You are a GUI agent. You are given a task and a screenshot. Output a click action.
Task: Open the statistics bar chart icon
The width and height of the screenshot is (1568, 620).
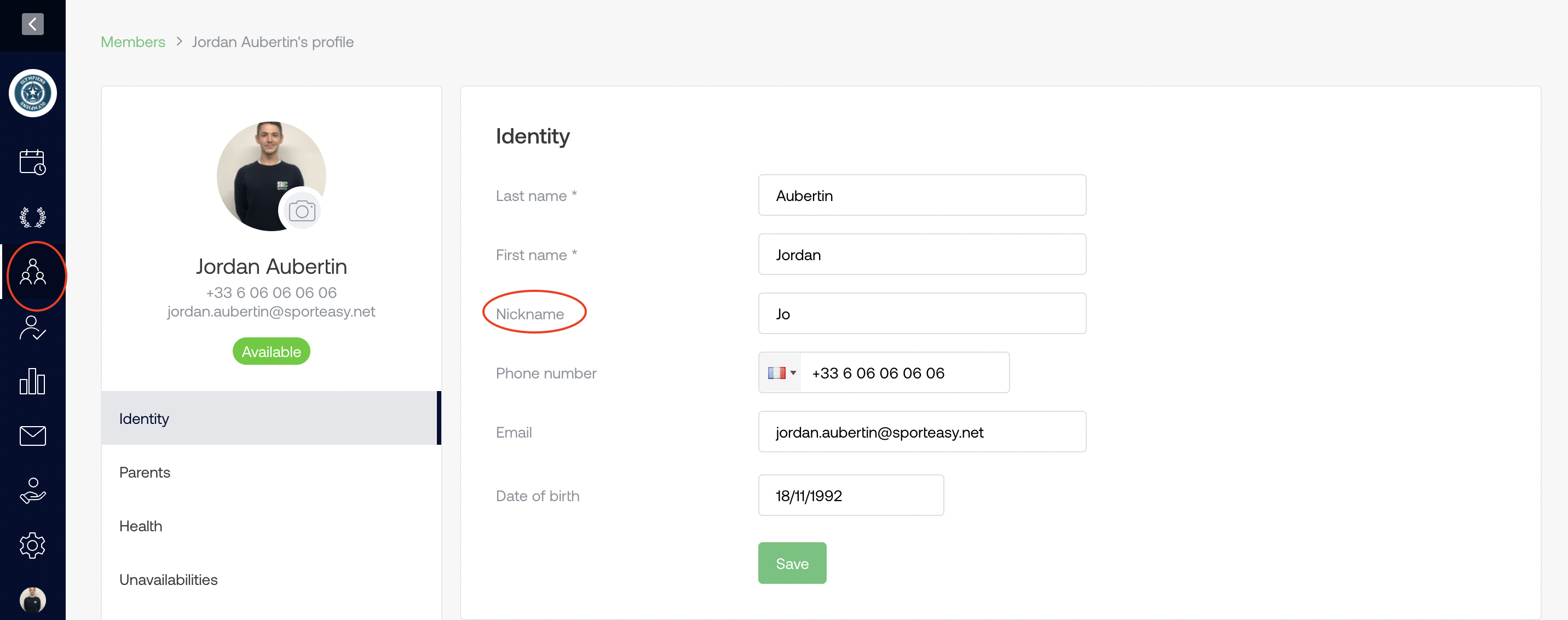tap(32, 381)
